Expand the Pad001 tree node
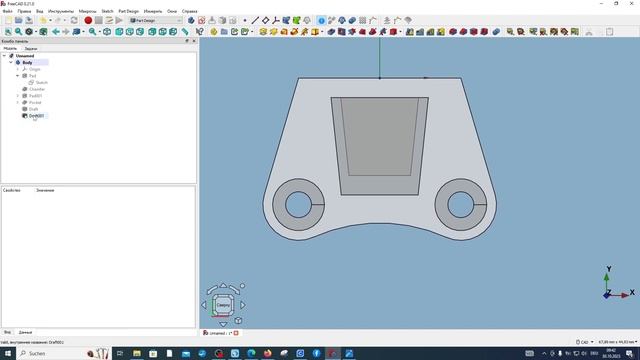 click(18, 96)
